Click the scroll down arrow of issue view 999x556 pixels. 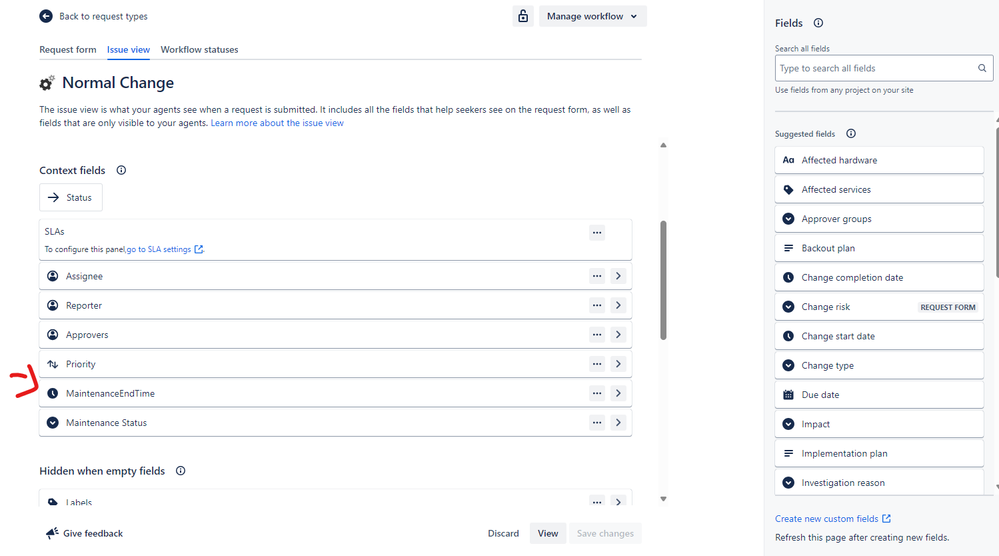(x=663, y=499)
